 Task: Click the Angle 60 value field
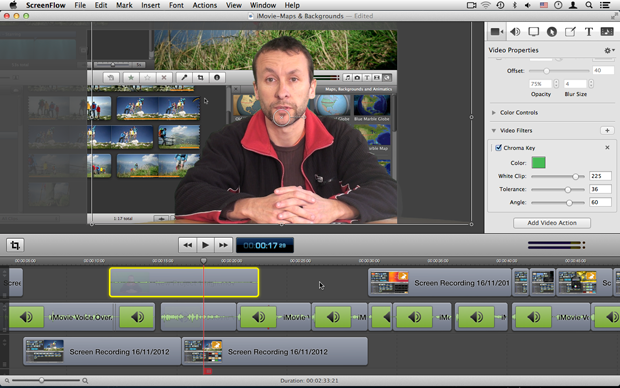pos(600,202)
